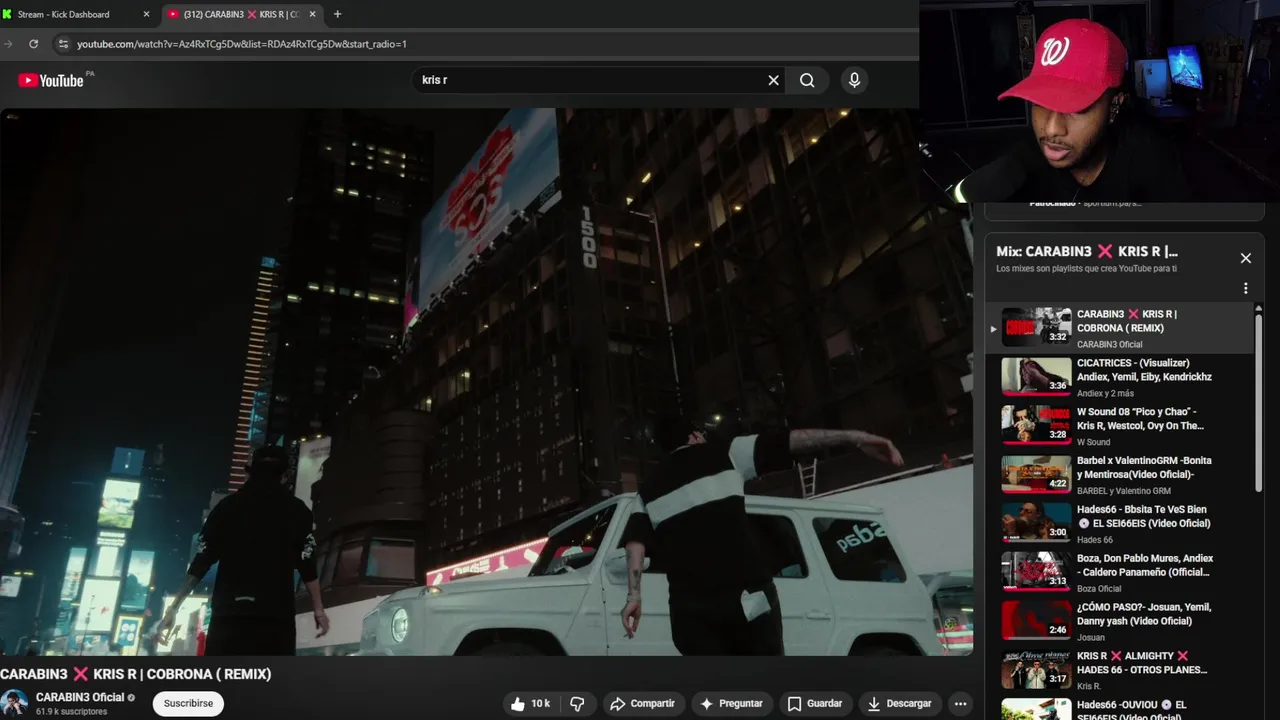
Task: Play Hades66 Bbsita Te Ves Bien
Action: click(x=1120, y=524)
